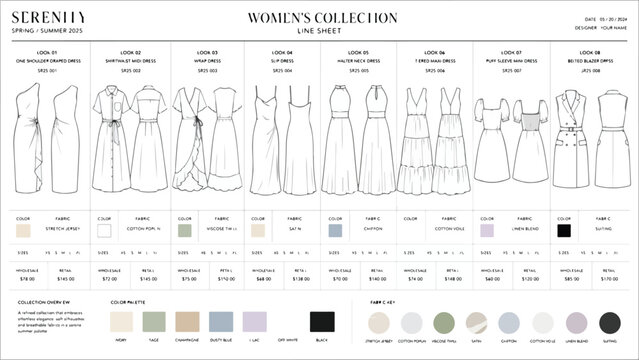Choose the Lilac swatch in the color palette
This screenshot has height=360, width=639.
(255, 322)
